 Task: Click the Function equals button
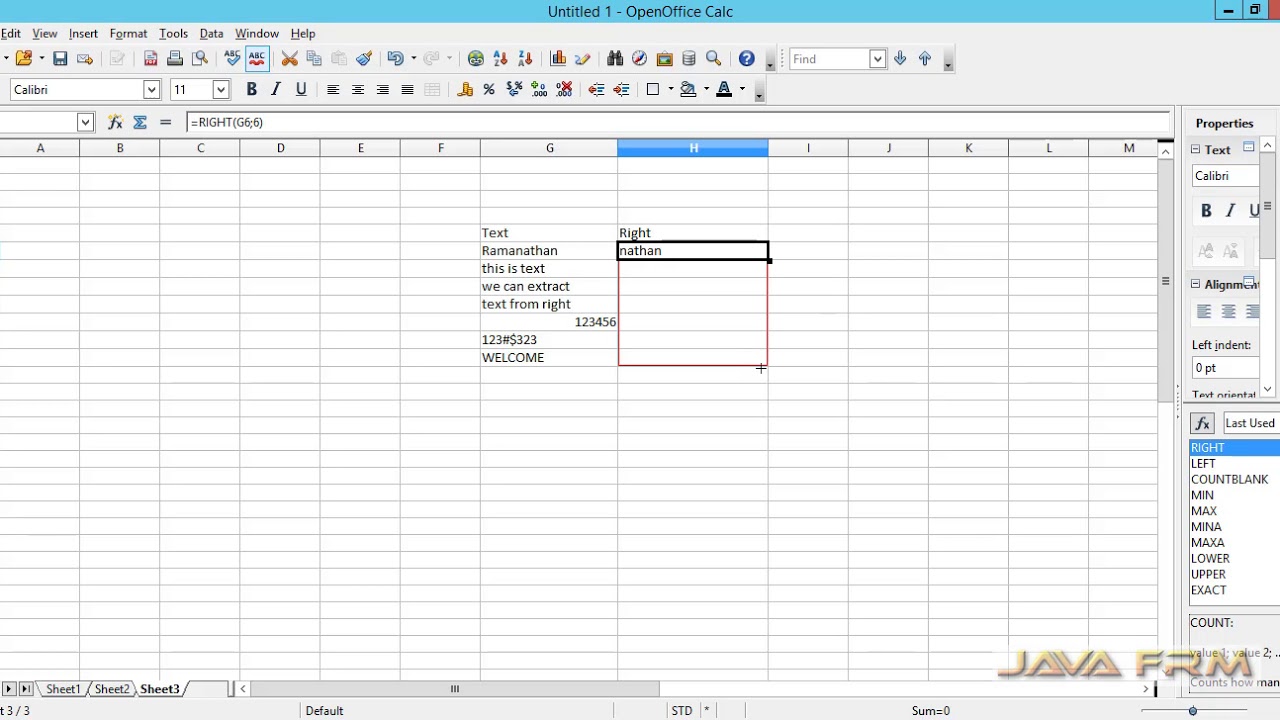(x=165, y=122)
